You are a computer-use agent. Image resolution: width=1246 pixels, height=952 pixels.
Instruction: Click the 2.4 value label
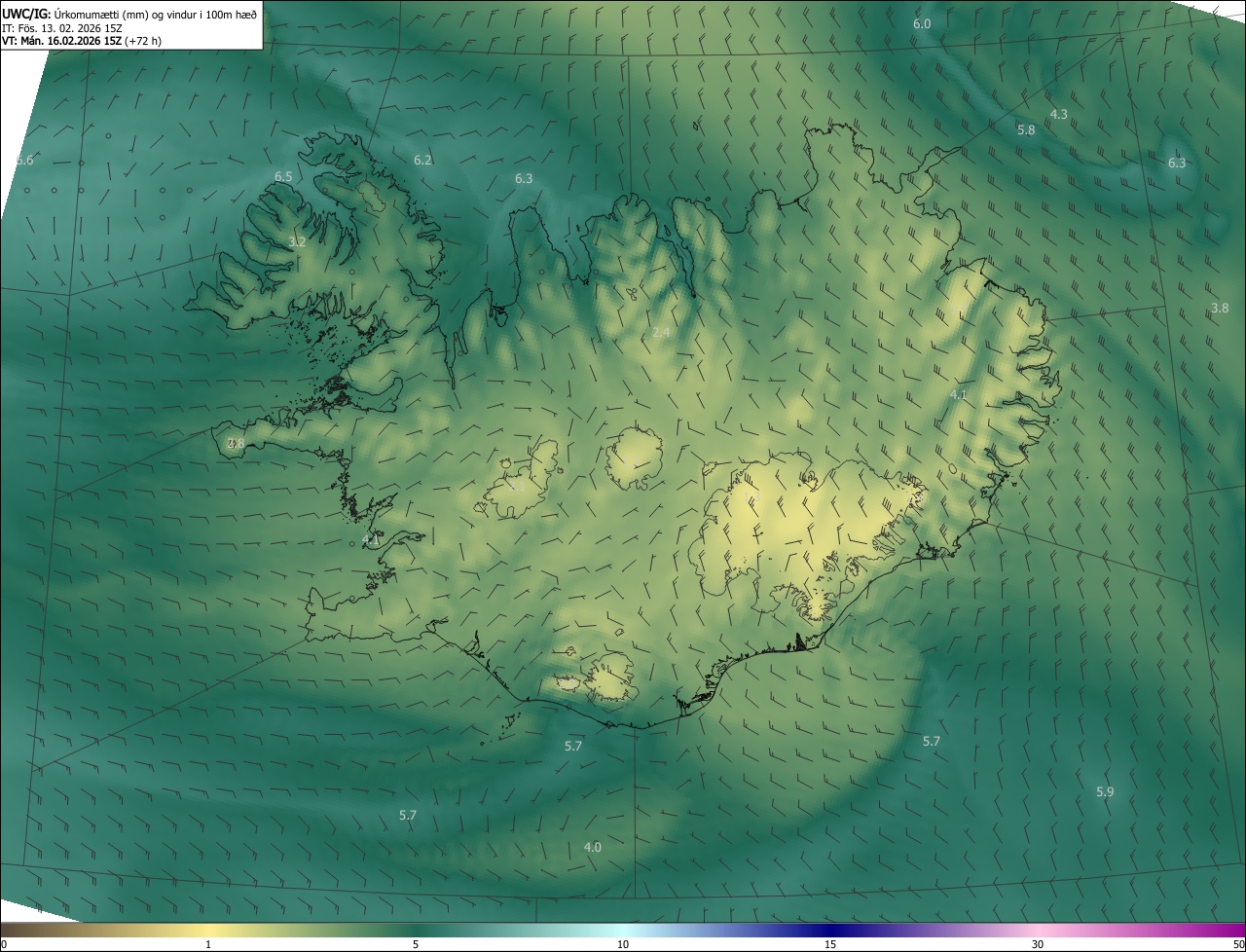pos(661,333)
